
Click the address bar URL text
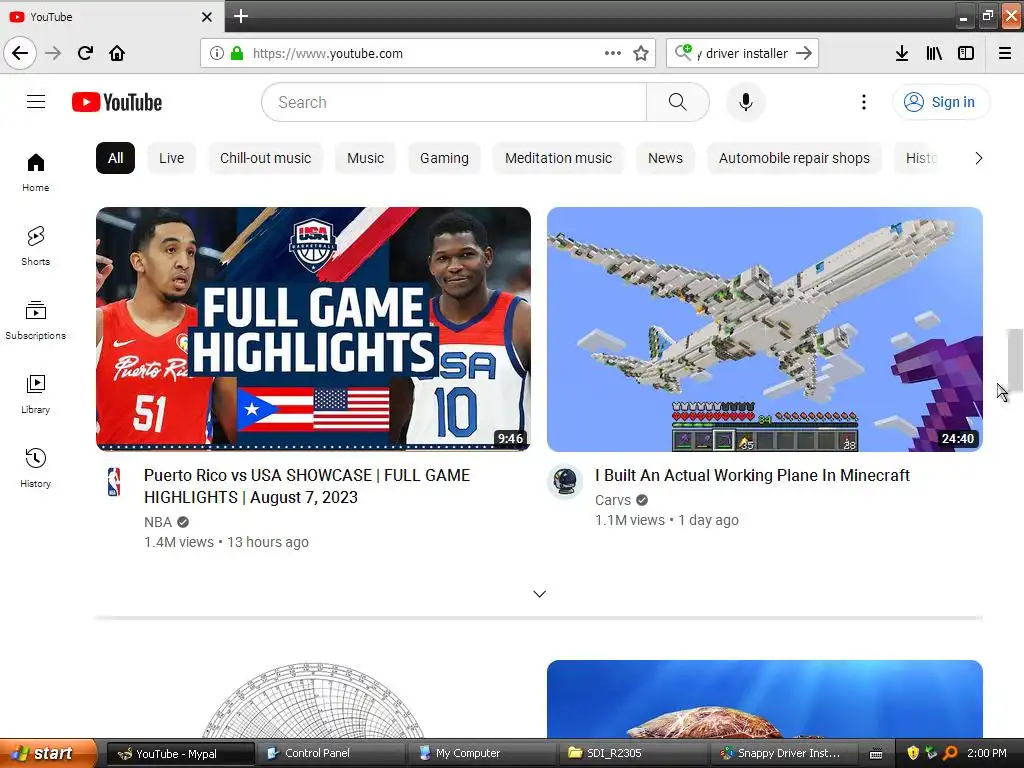click(x=327, y=54)
